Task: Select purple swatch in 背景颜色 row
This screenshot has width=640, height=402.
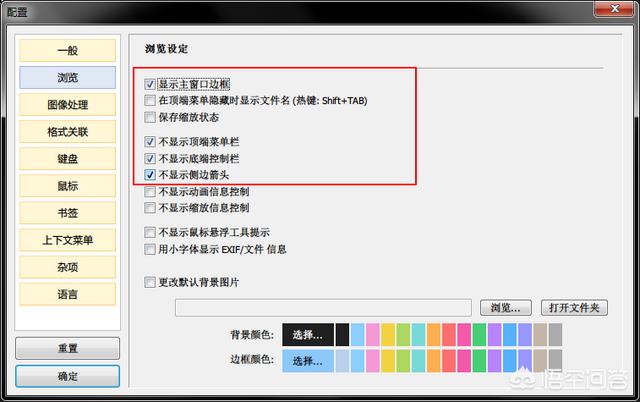Action: click(x=495, y=335)
